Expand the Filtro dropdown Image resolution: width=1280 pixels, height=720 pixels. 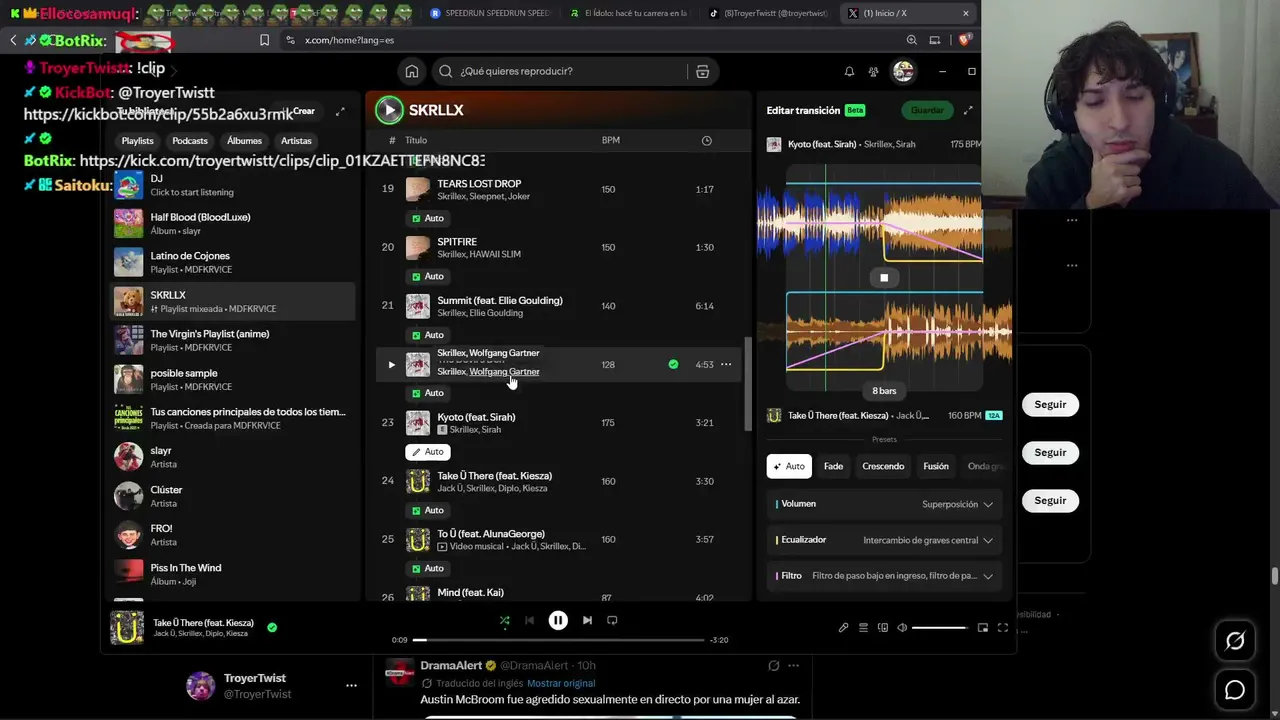[884, 576]
